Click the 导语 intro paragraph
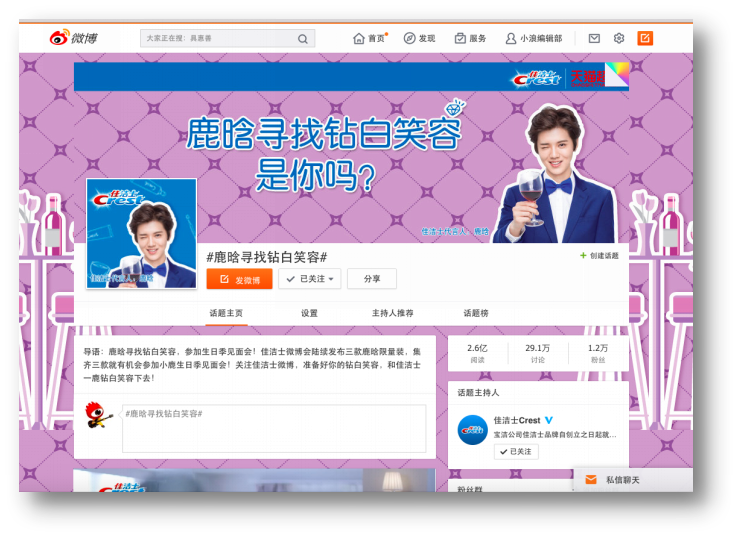 click(x=252, y=365)
